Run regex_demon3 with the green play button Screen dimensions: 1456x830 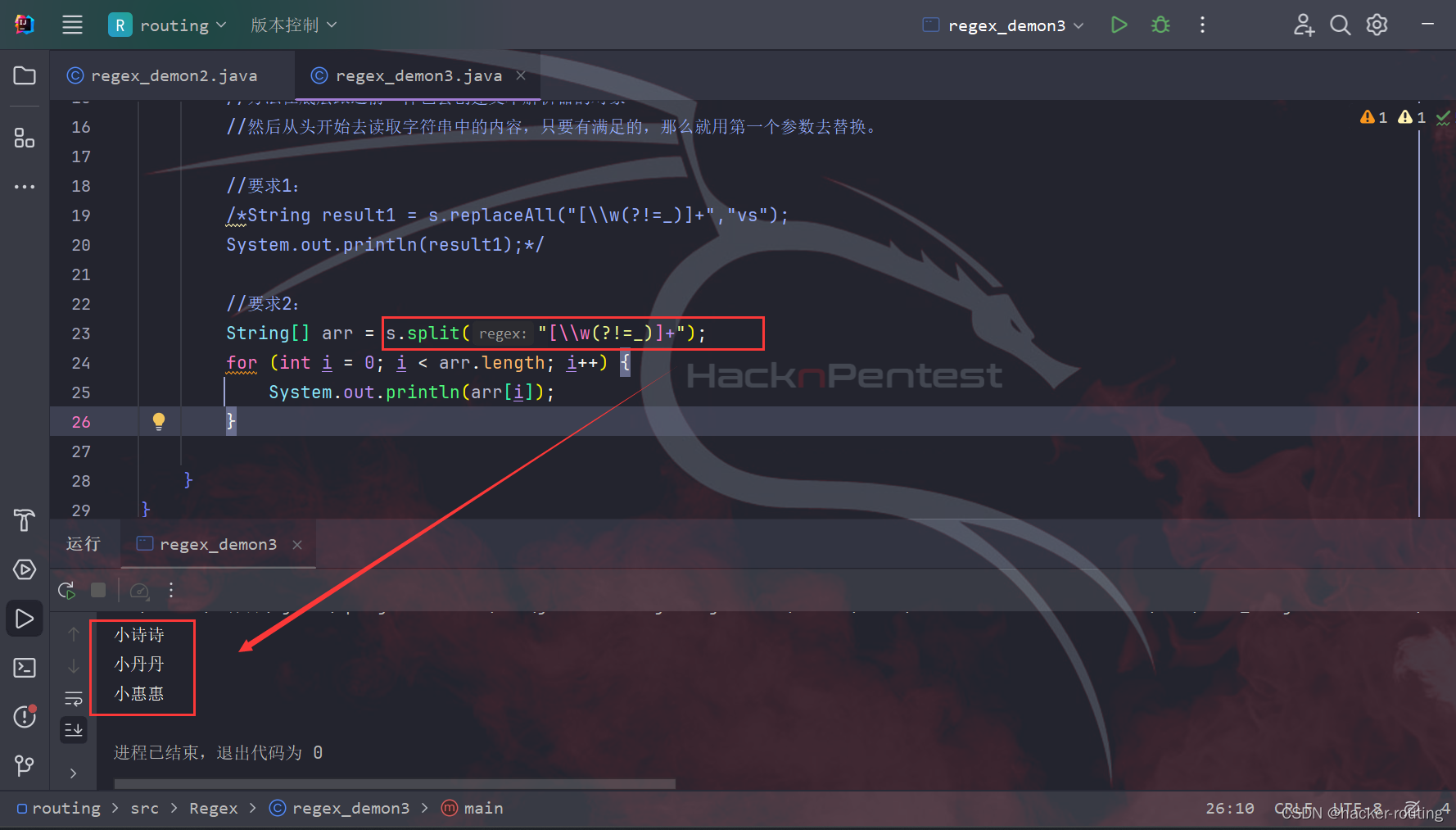tap(1119, 25)
